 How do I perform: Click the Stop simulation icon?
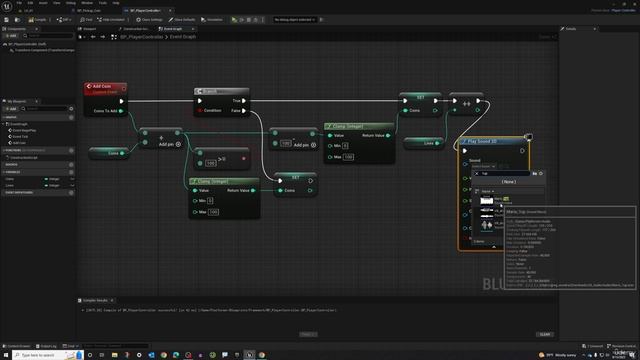pyautogui.click(x=249, y=20)
